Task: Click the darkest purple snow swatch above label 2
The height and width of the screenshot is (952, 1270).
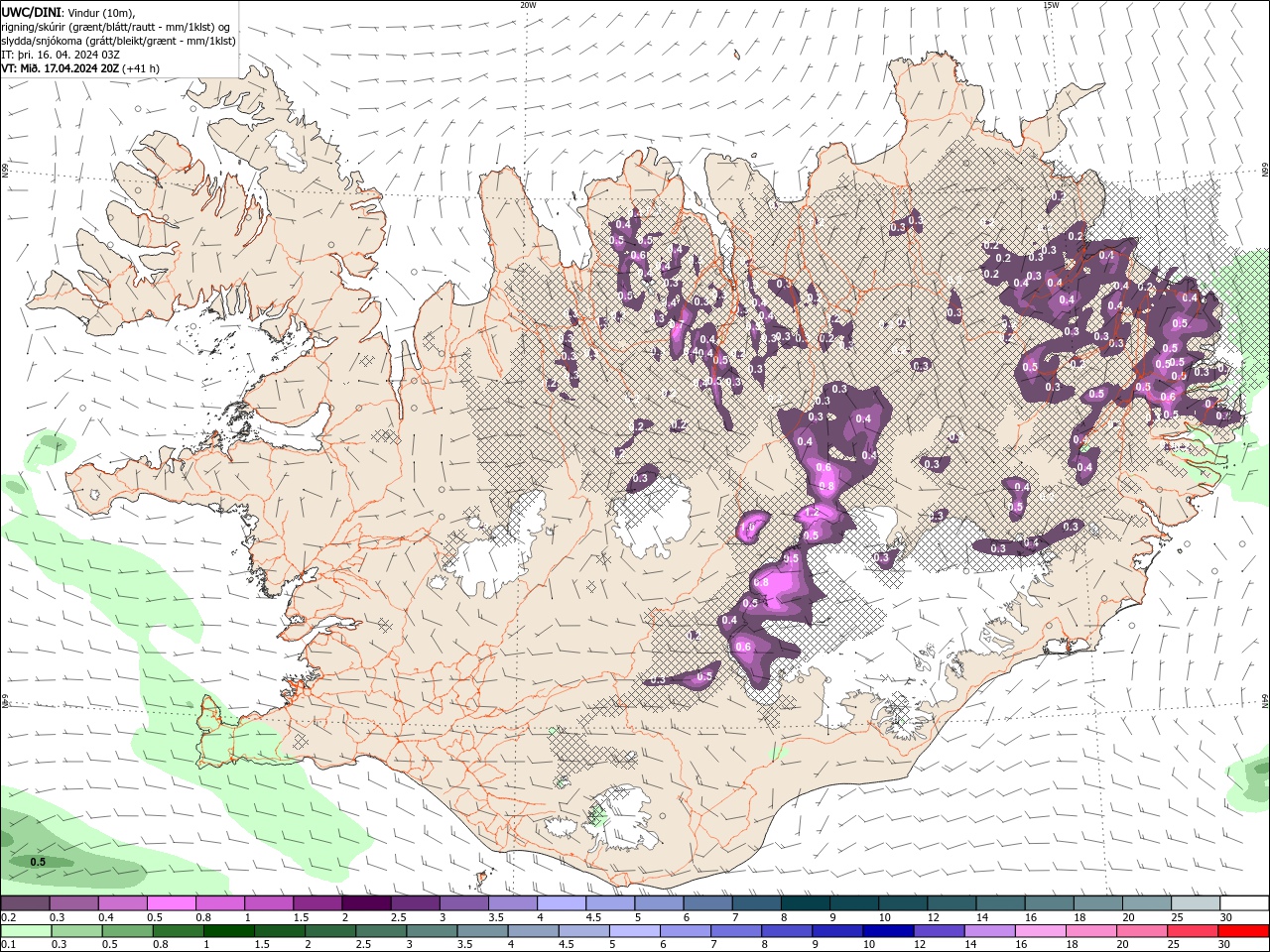Action: [x=366, y=903]
